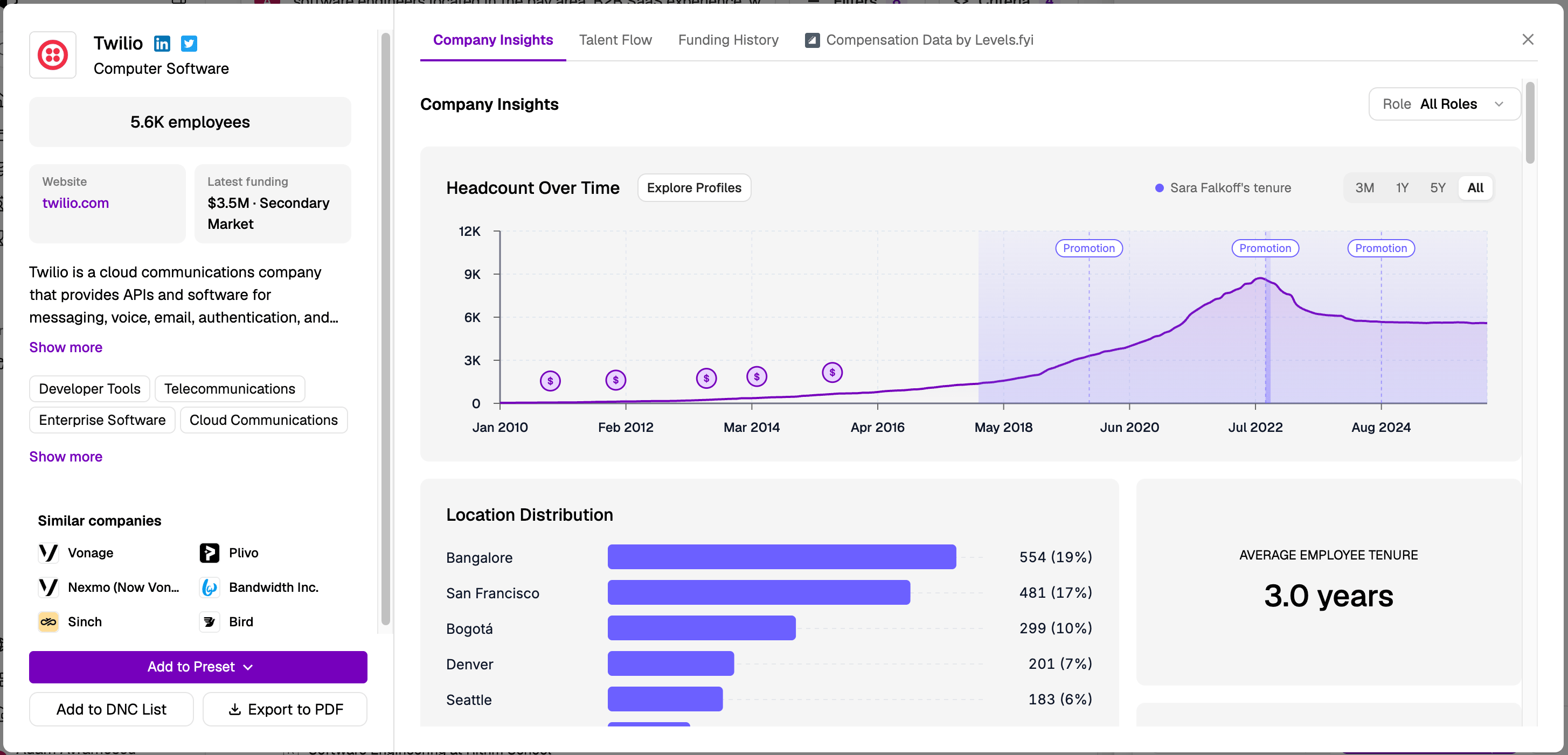Open similar company Sinch

85,622
